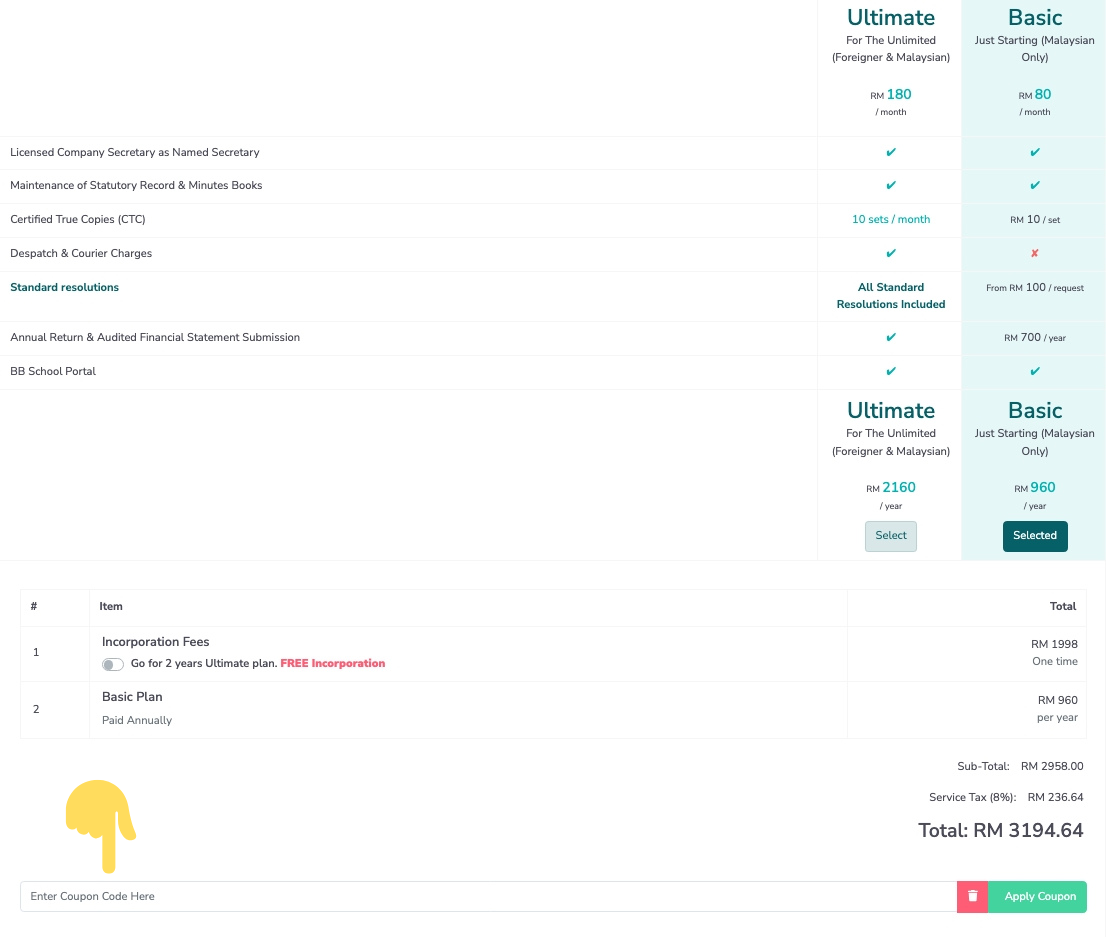Click Basic checkmark for Maintenance of Statutory Record
Viewport: 1106px width, 937px height.
pos(1035,185)
